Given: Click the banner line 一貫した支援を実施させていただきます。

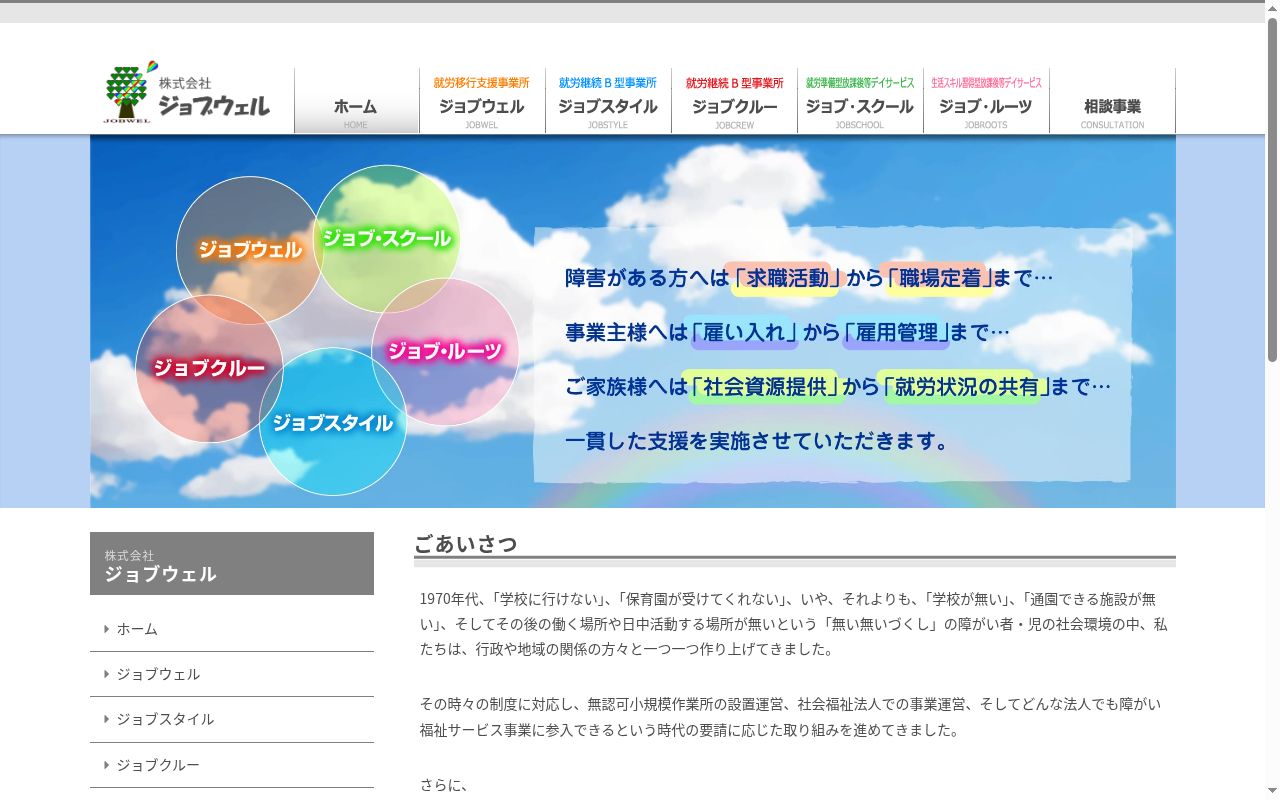Looking at the screenshot, I should coord(758,441).
